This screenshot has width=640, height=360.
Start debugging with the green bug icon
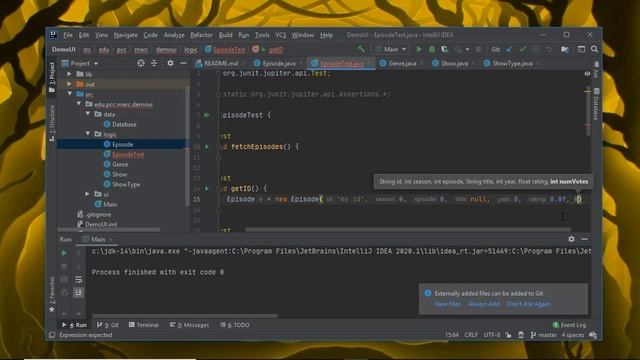(x=432, y=49)
